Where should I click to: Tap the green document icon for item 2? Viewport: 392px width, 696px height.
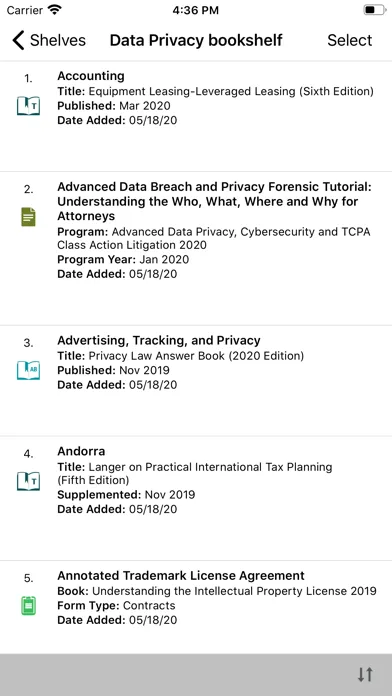[x=28, y=217]
